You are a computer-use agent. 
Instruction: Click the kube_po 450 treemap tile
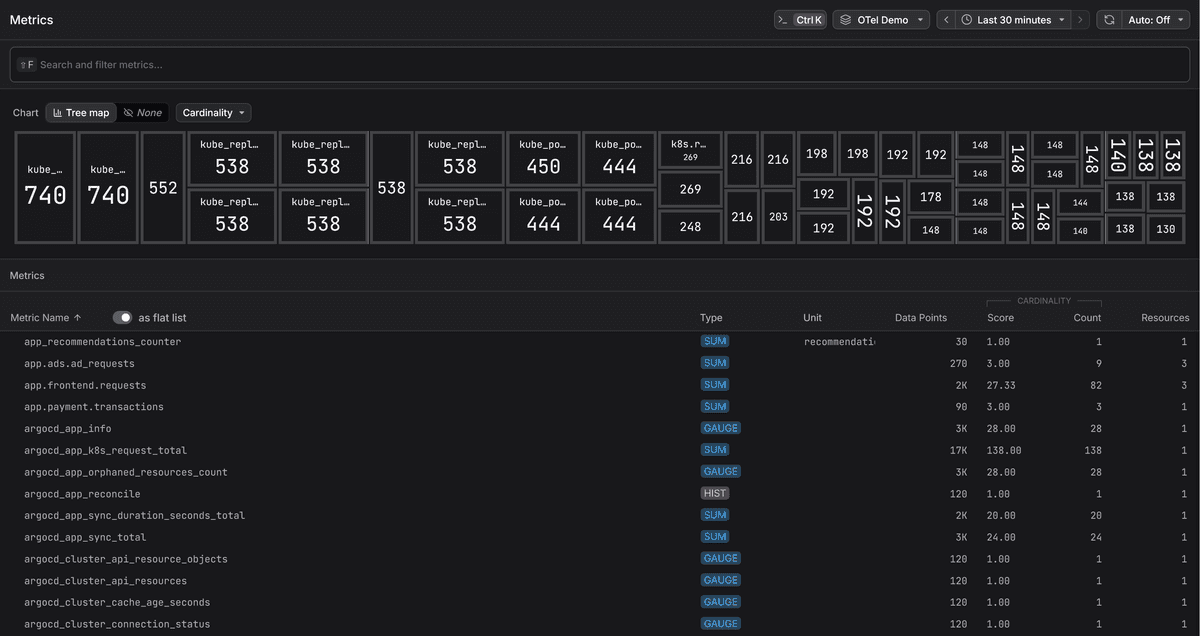(x=543, y=158)
